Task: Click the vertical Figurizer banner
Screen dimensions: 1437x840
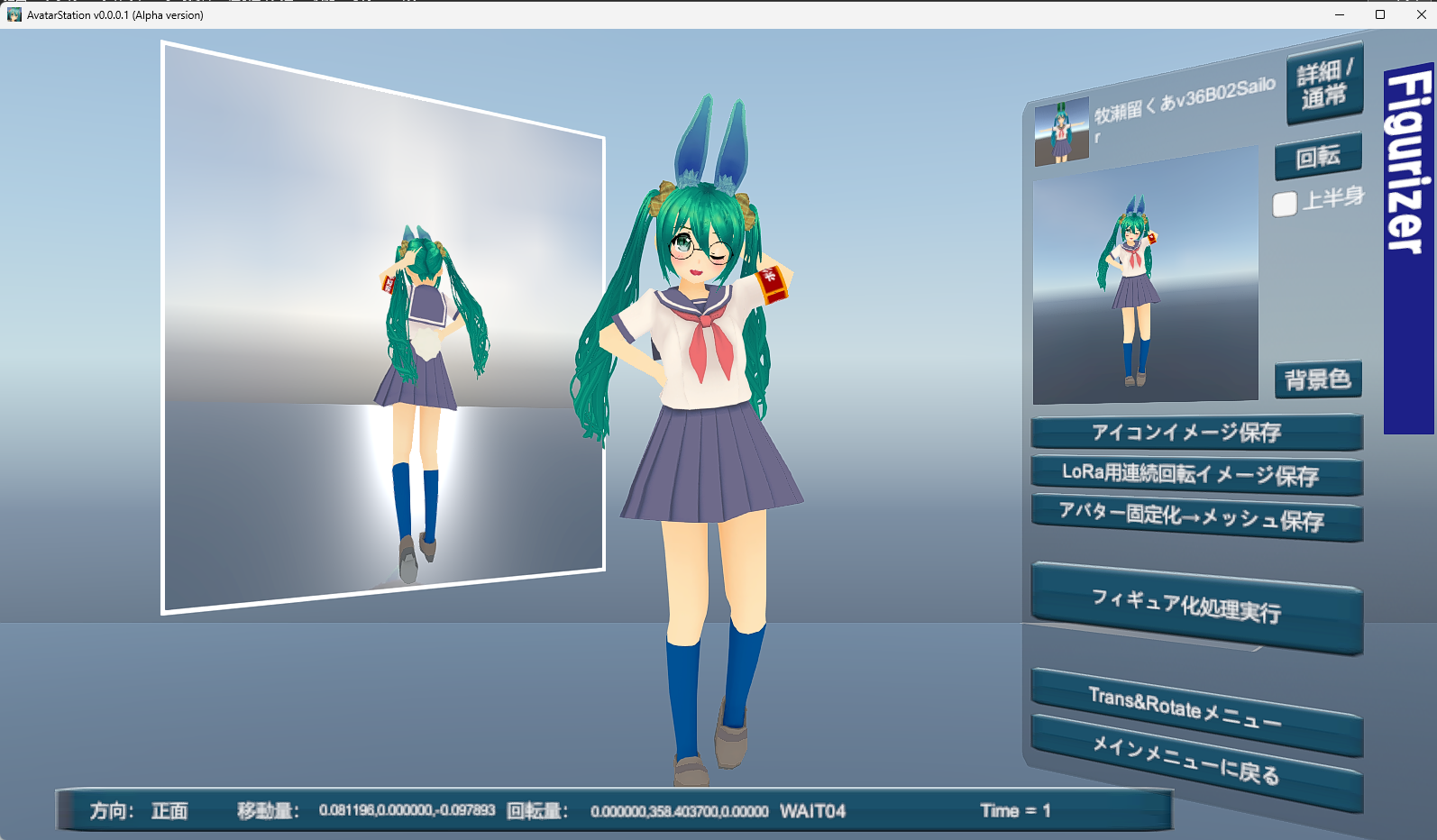Action: coord(1408,248)
